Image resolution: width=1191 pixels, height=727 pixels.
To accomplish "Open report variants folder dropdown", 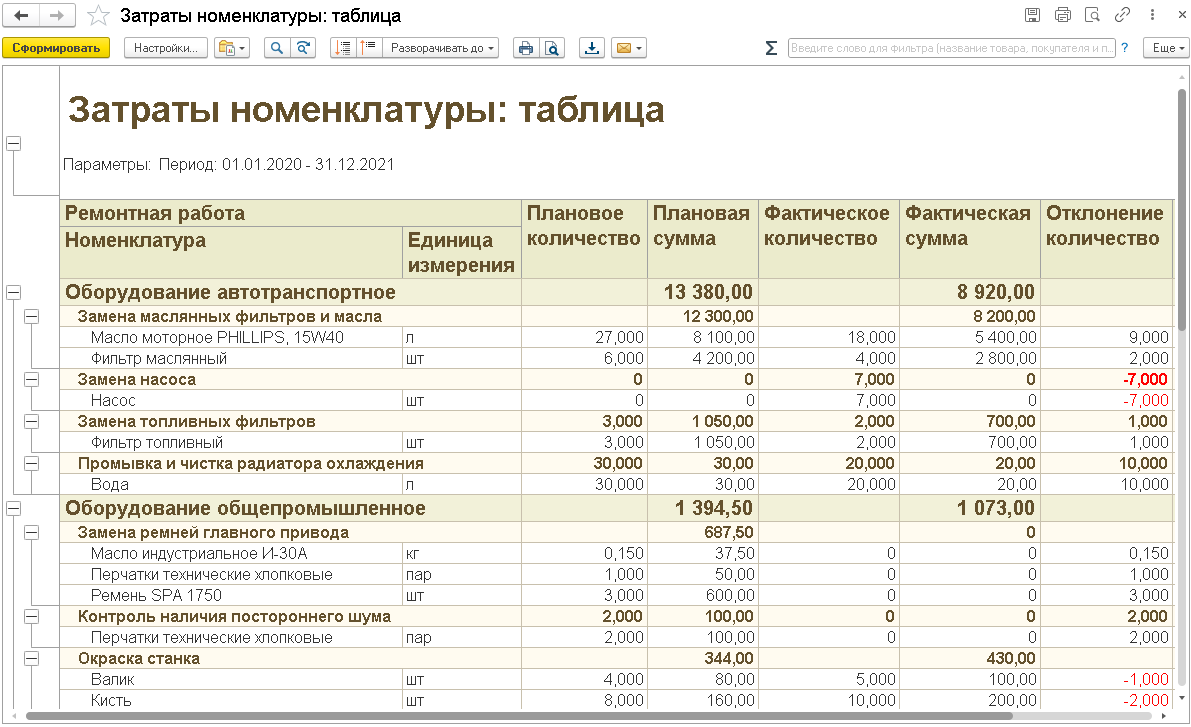I will click(x=232, y=48).
